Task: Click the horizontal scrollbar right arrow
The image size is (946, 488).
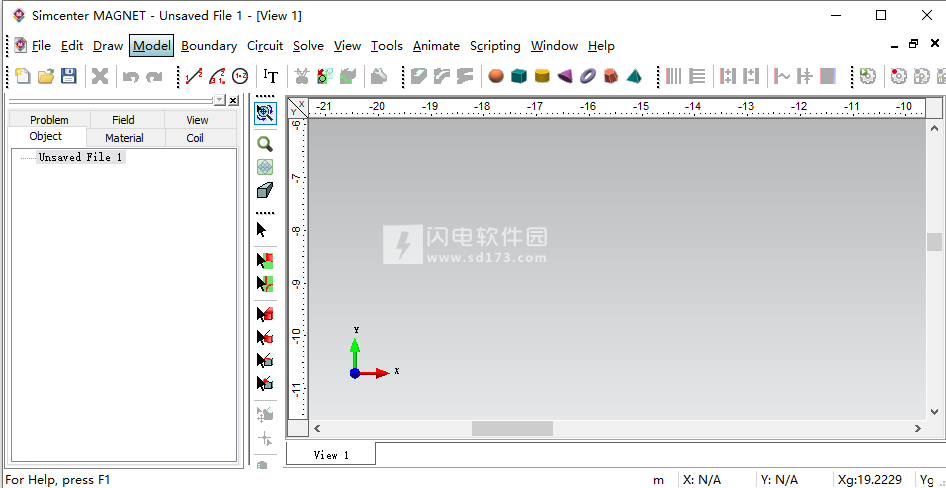Action: (918, 428)
